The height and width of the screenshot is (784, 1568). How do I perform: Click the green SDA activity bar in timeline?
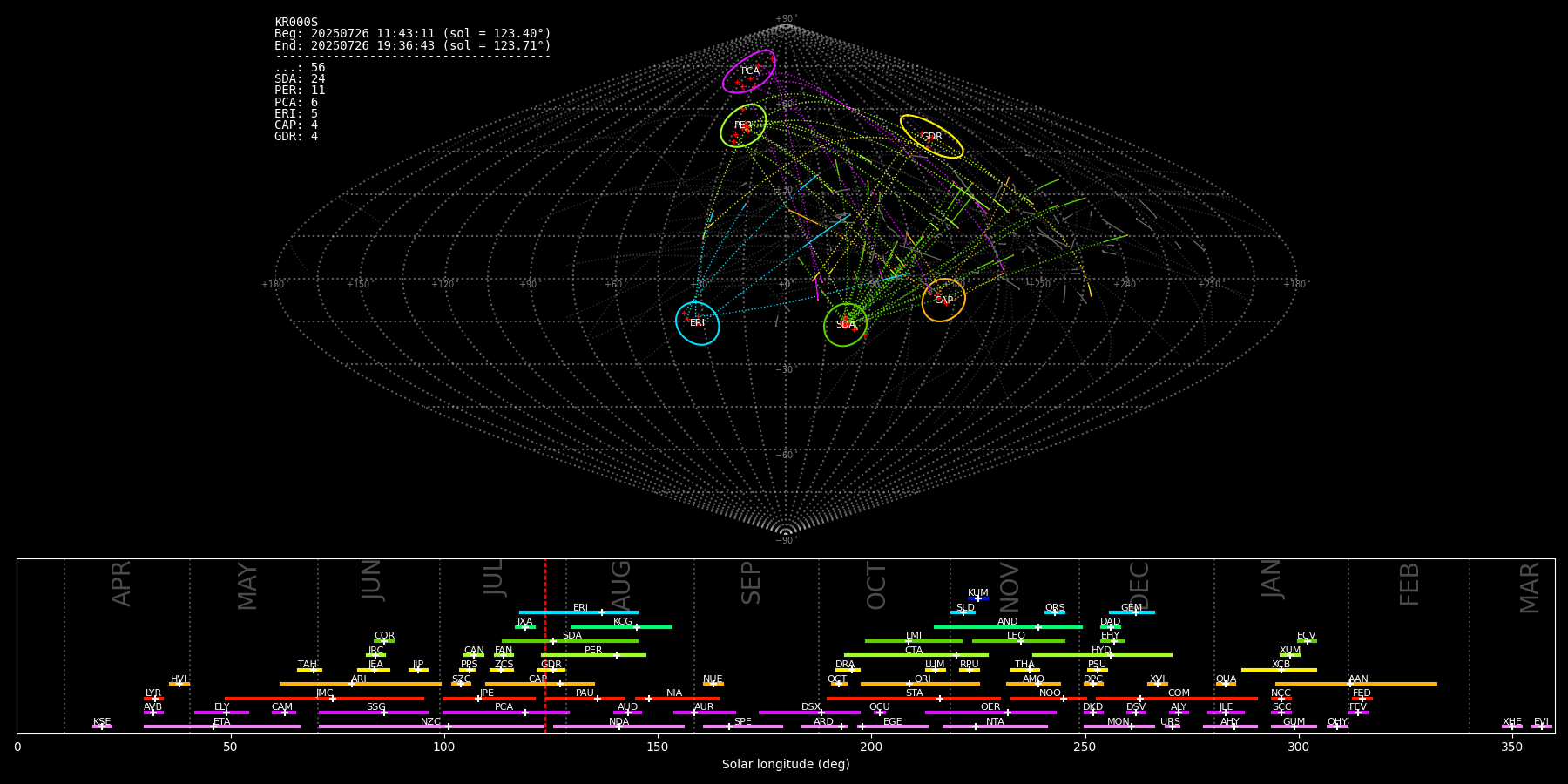(x=570, y=641)
